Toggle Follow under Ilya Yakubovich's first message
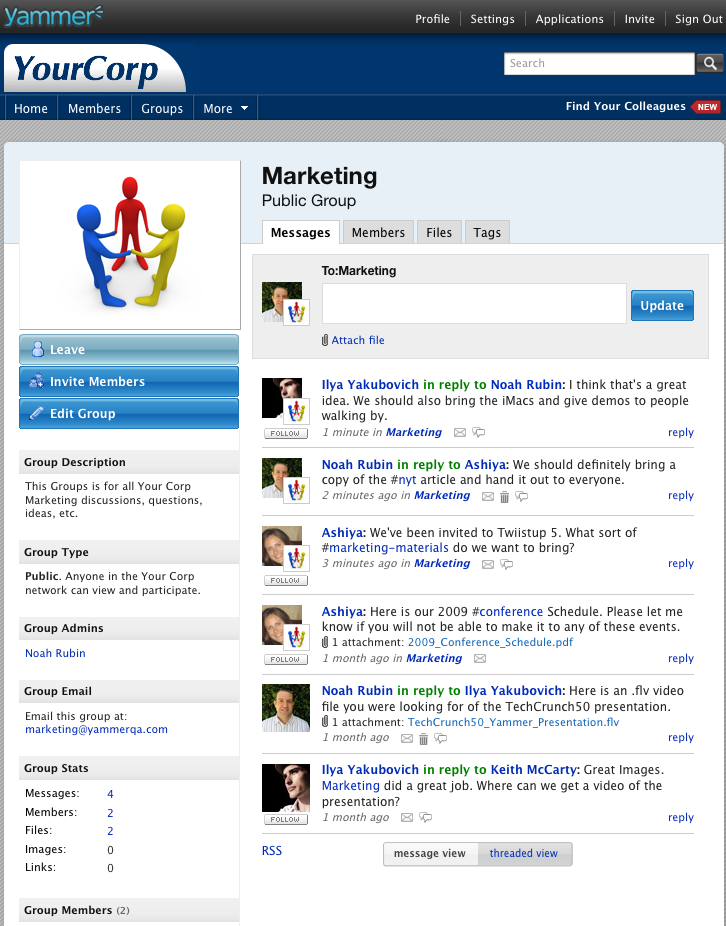 click(284, 434)
